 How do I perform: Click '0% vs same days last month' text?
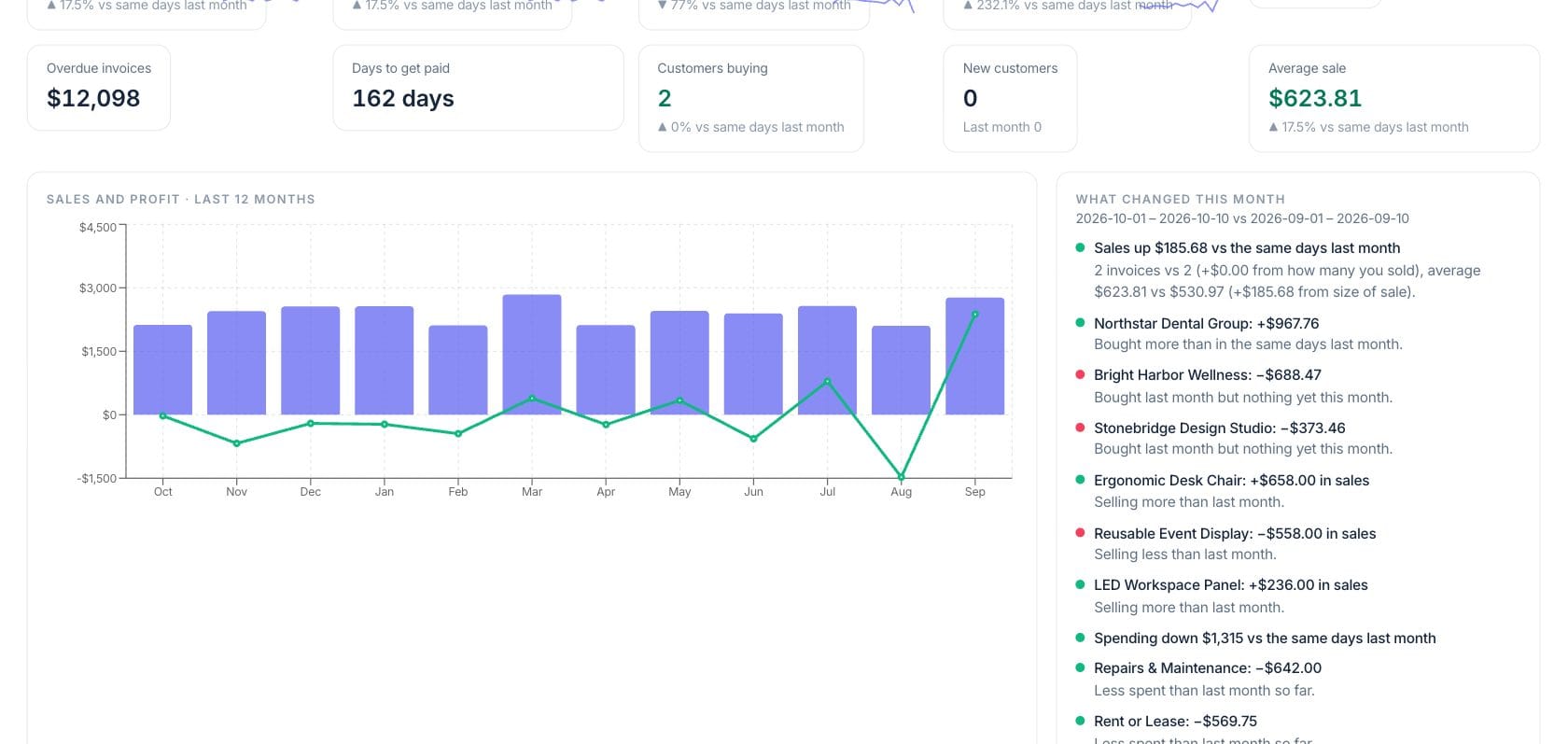pyautogui.click(x=750, y=127)
